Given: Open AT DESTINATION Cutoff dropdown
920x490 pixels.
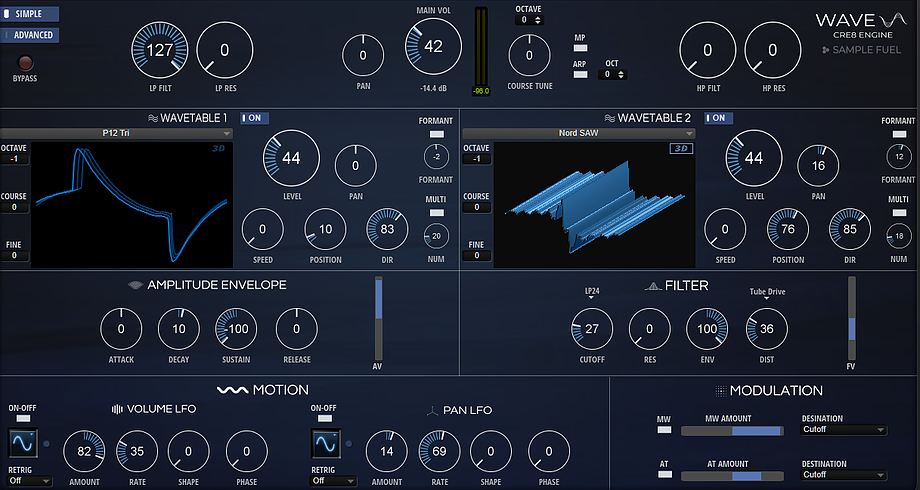Looking at the screenshot, I should [x=844, y=474].
